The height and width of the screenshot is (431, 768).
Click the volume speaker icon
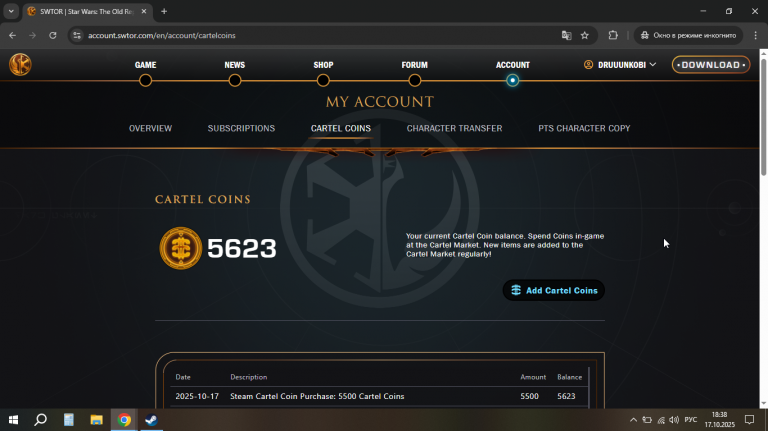tap(674, 420)
